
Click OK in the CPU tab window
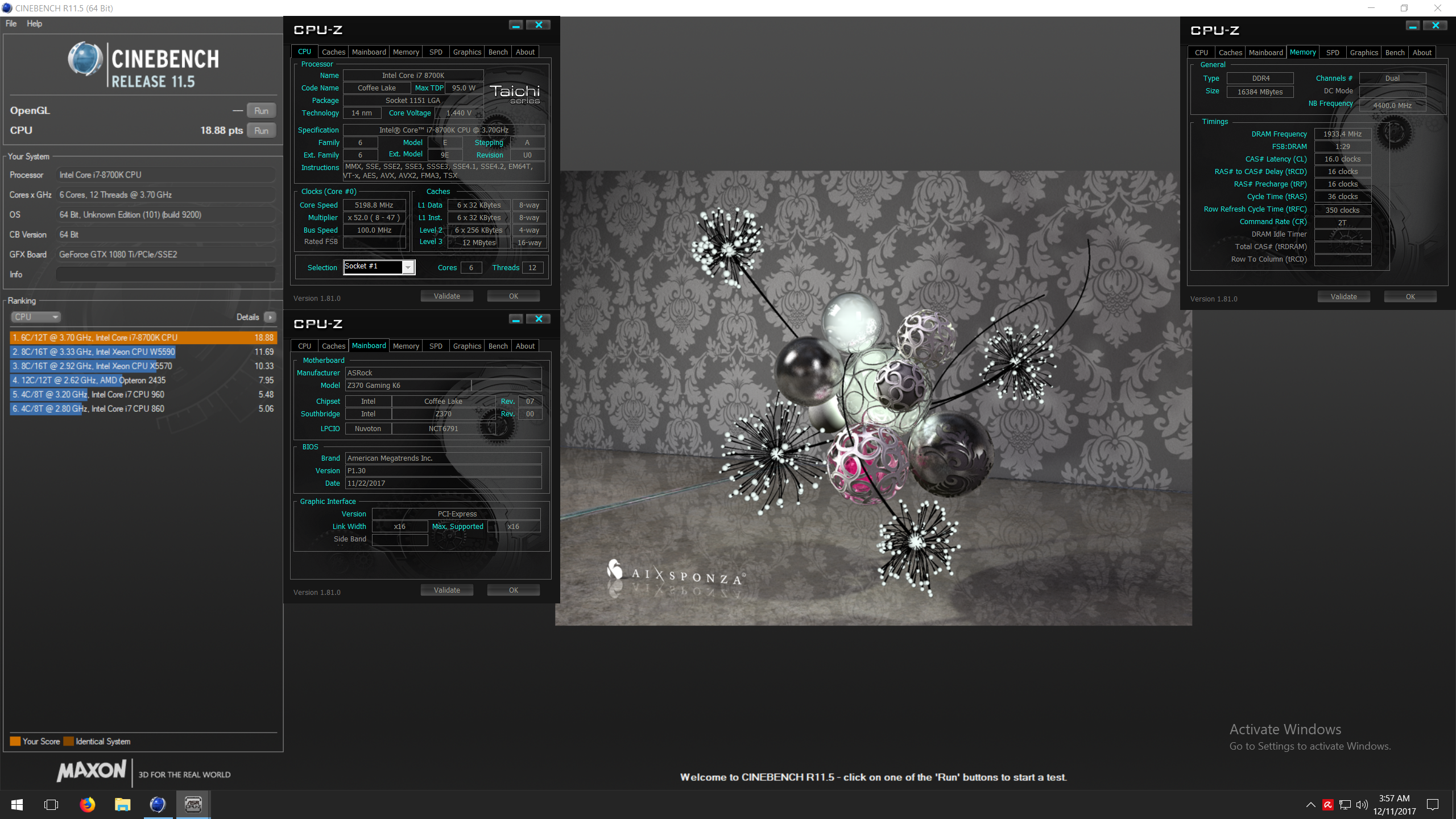point(514,296)
